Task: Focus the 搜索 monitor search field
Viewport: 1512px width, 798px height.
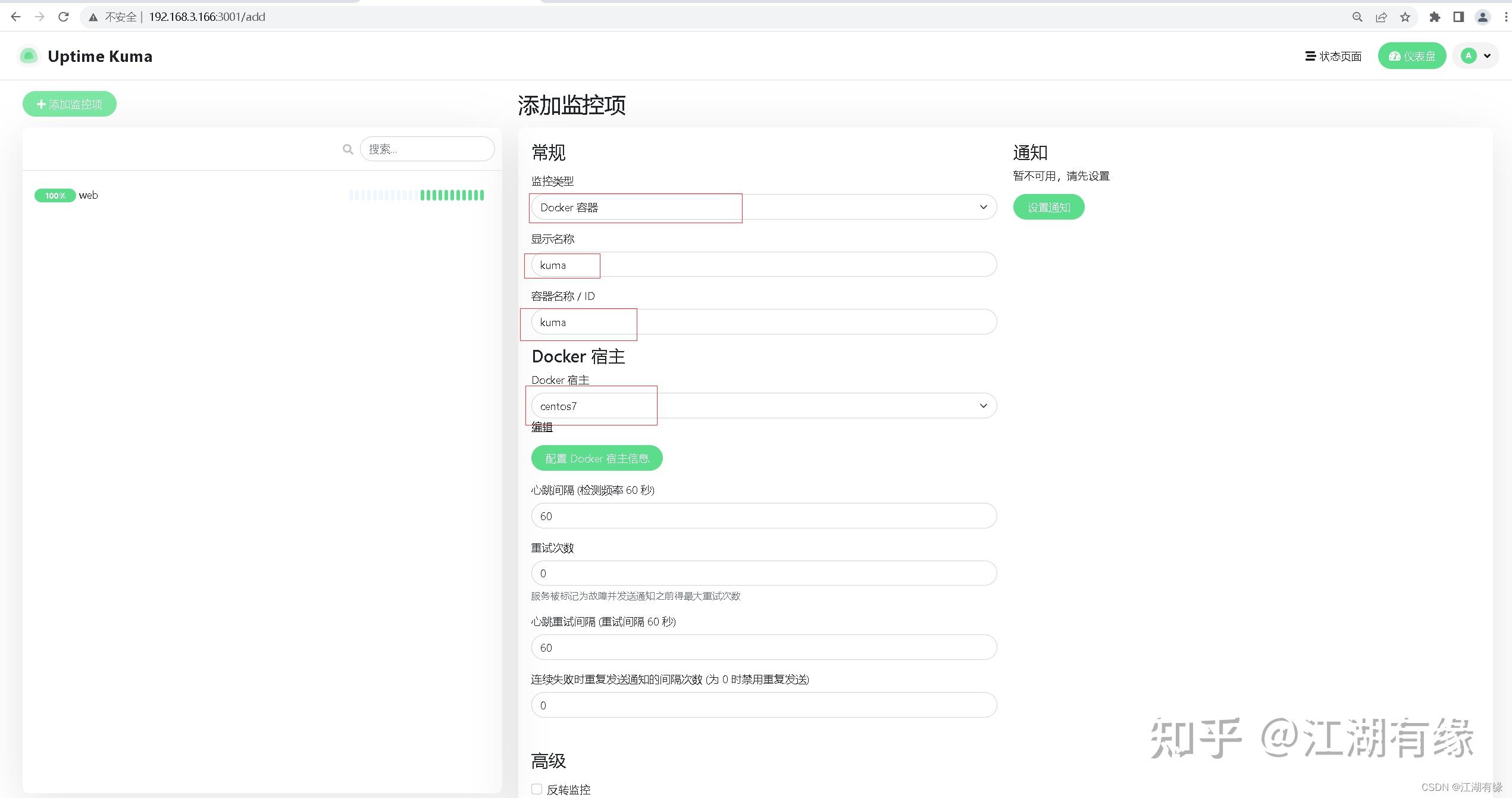Action: (x=427, y=149)
